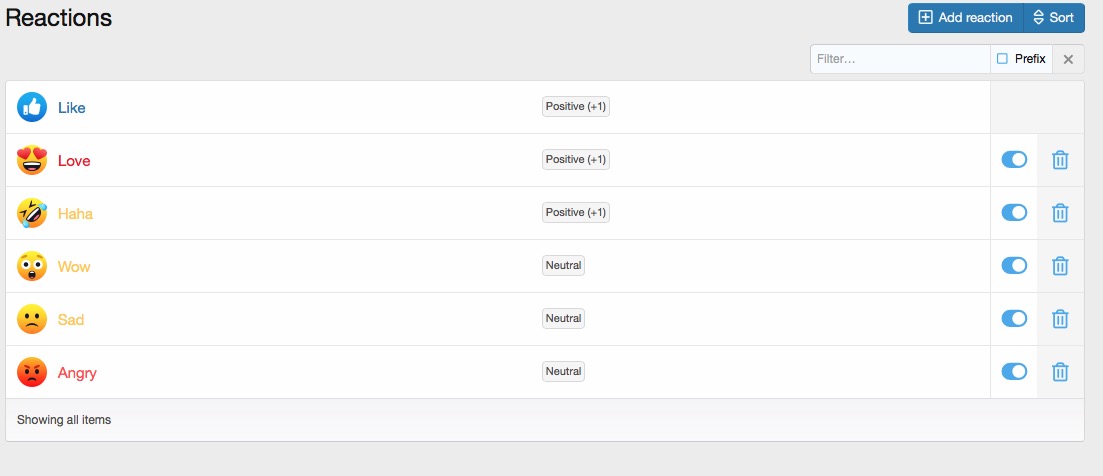The width and height of the screenshot is (1103, 476).
Task: Switch off the Love reaction toggle
Action: click(x=1014, y=160)
